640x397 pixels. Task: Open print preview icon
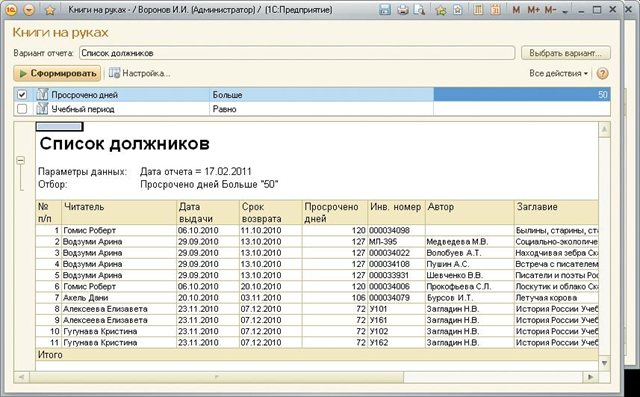(x=419, y=10)
